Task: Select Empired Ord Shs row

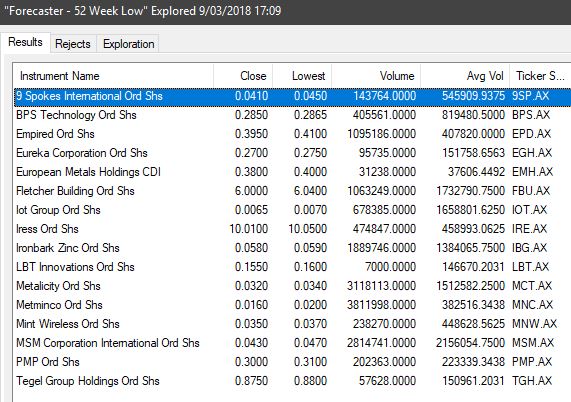Action: click(292, 134)
